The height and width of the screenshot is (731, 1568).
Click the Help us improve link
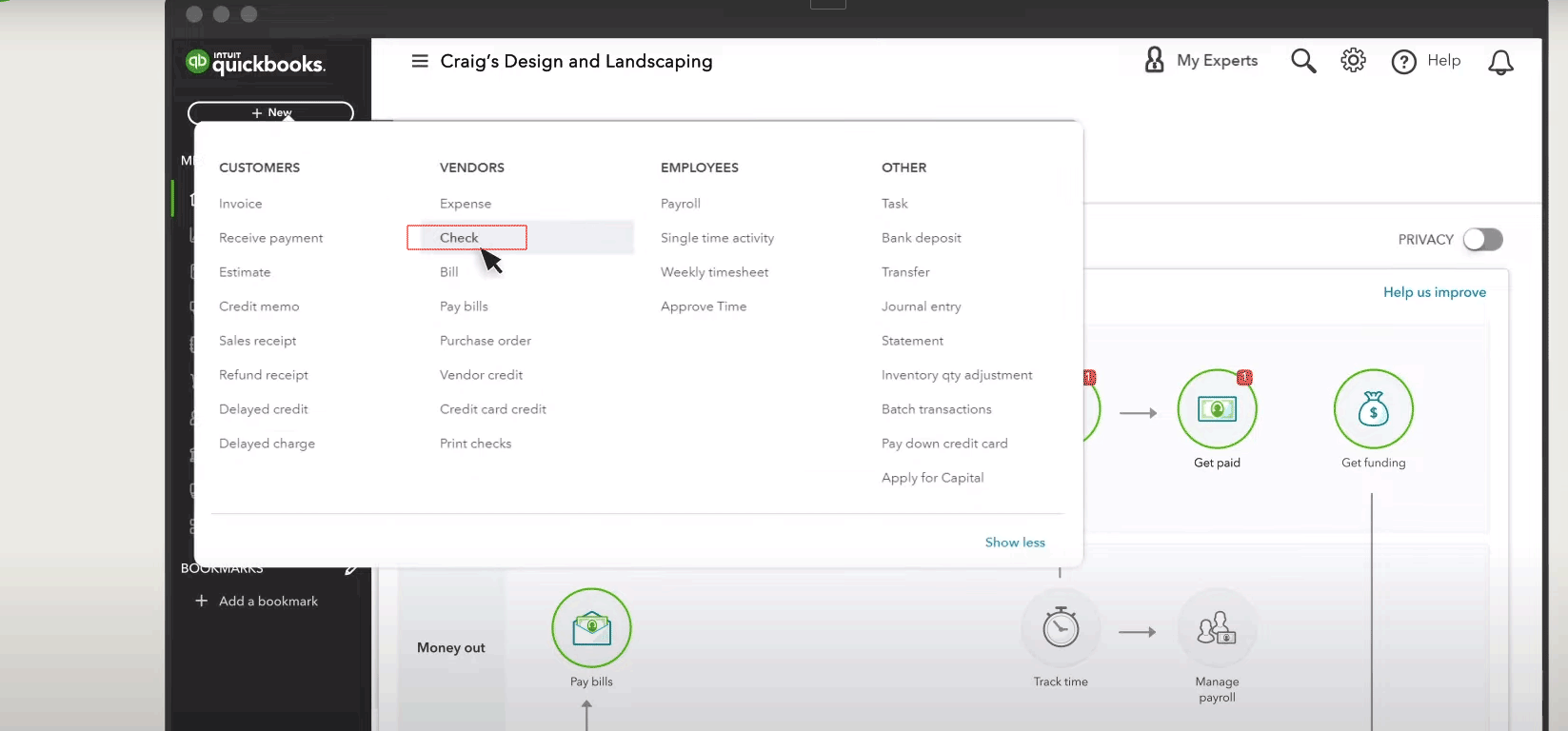pos(1435,292)
